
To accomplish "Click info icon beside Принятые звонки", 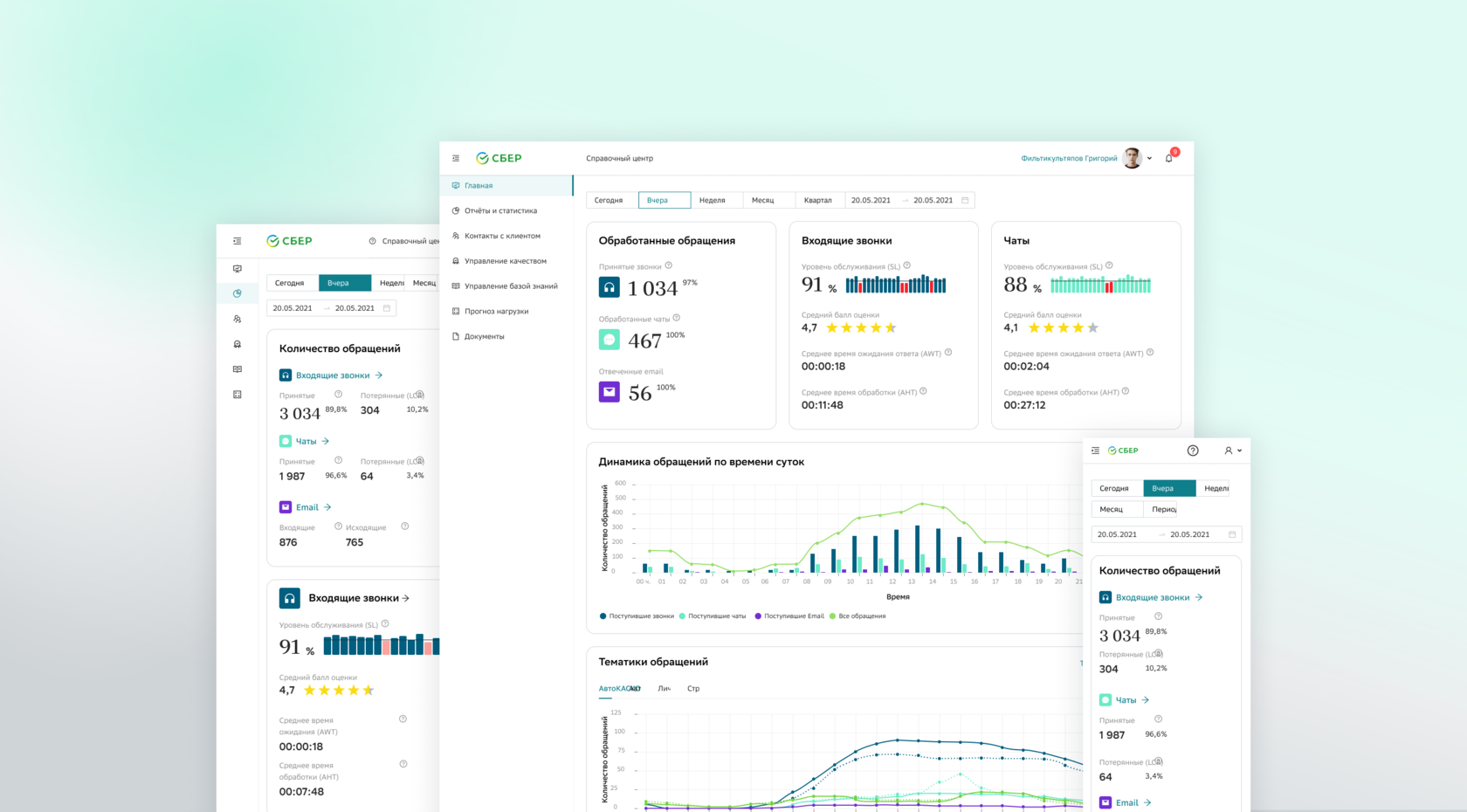I will point(669,265).
